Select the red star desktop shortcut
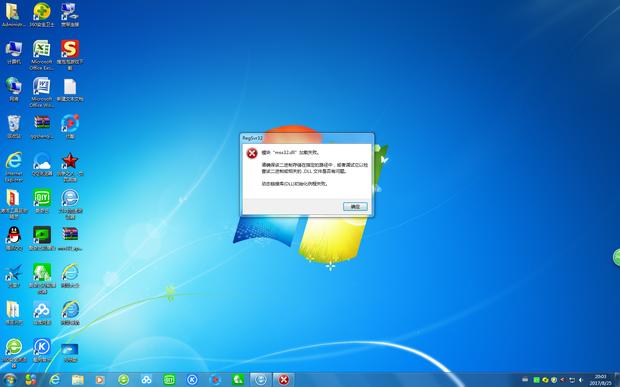Viewport: 620px width, 387px height. point(70,166)
